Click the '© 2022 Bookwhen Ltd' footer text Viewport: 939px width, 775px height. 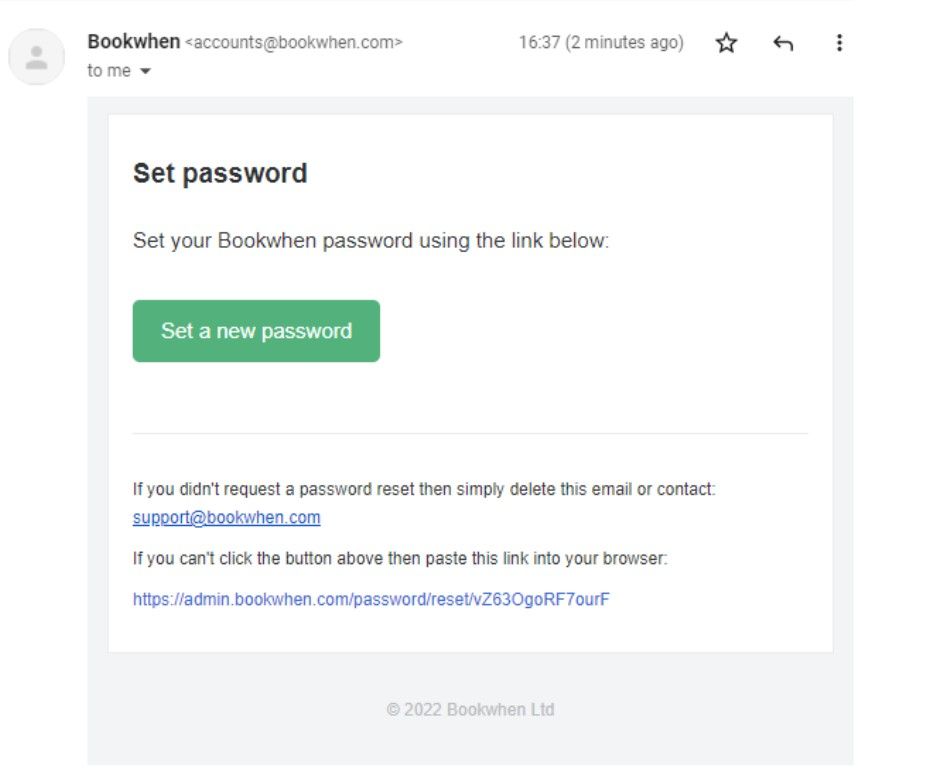[470, 709]
